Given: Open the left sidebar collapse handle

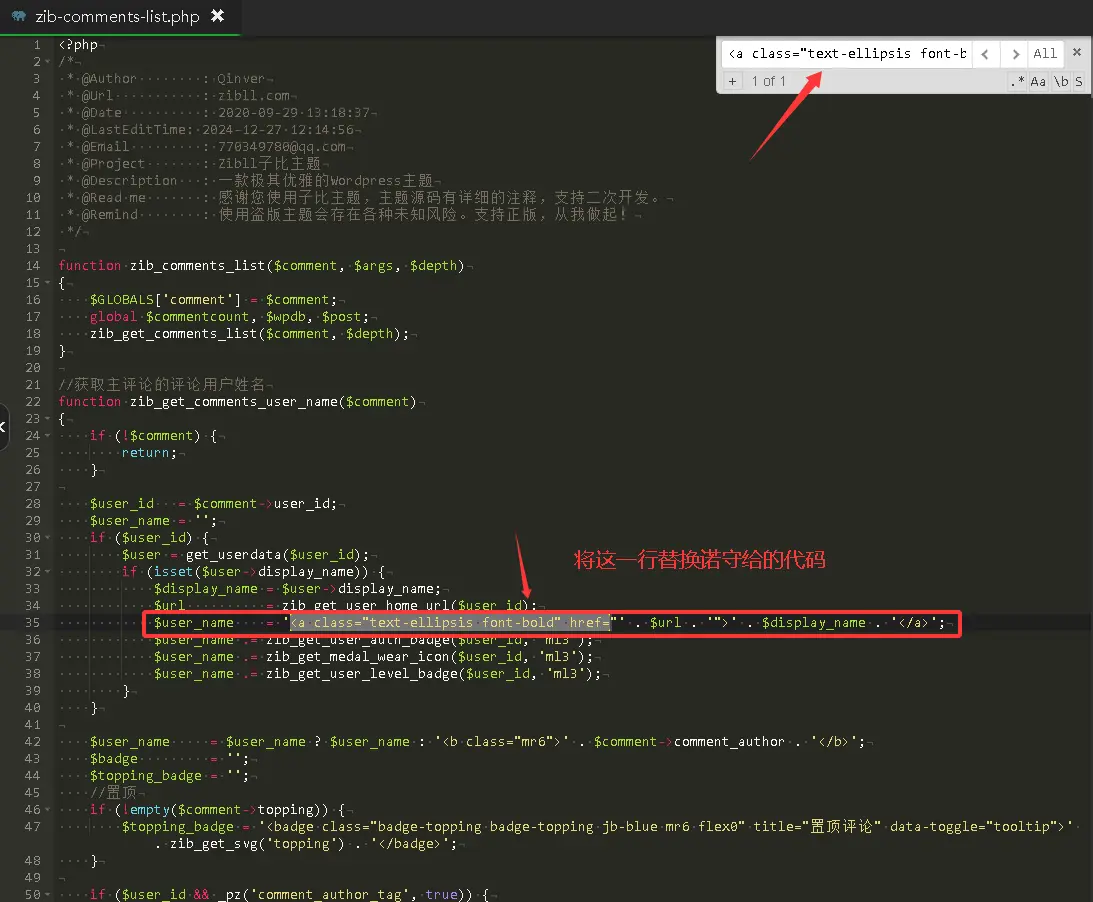Looking at the screenshot, I should coord(3,427).
